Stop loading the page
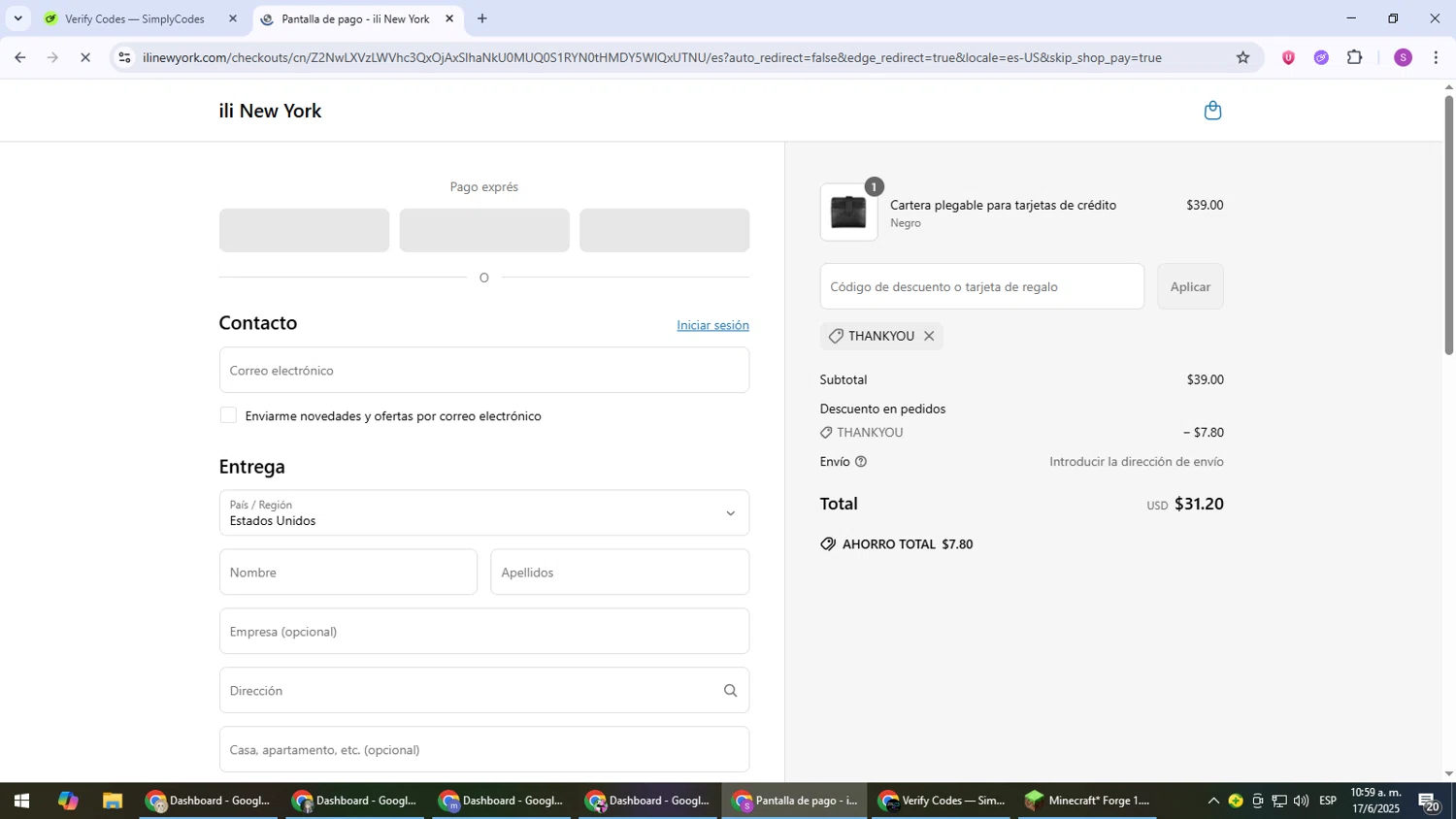1456x819 pixels. click(x=85, y=57)
